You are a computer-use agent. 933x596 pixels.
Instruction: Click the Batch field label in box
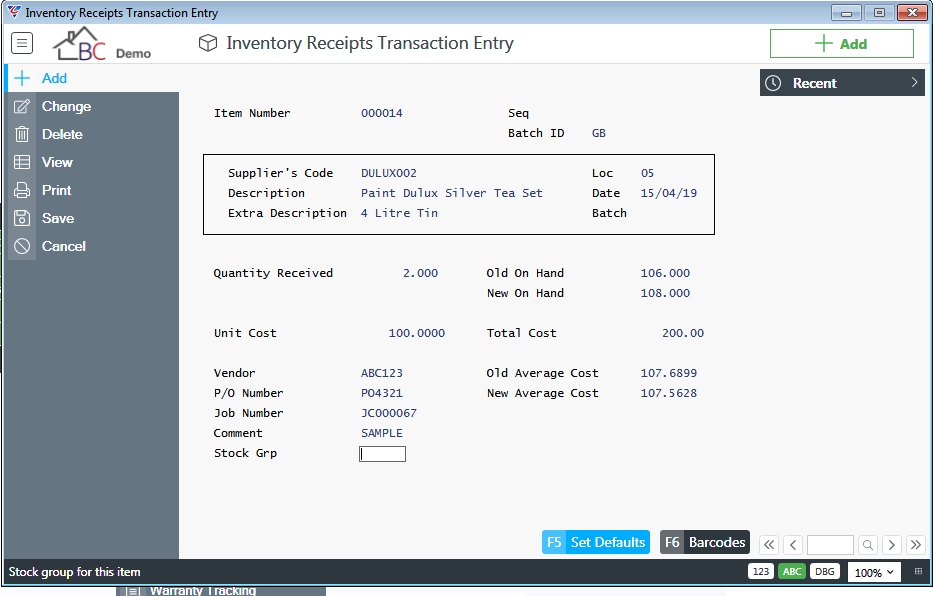[609, 213]
